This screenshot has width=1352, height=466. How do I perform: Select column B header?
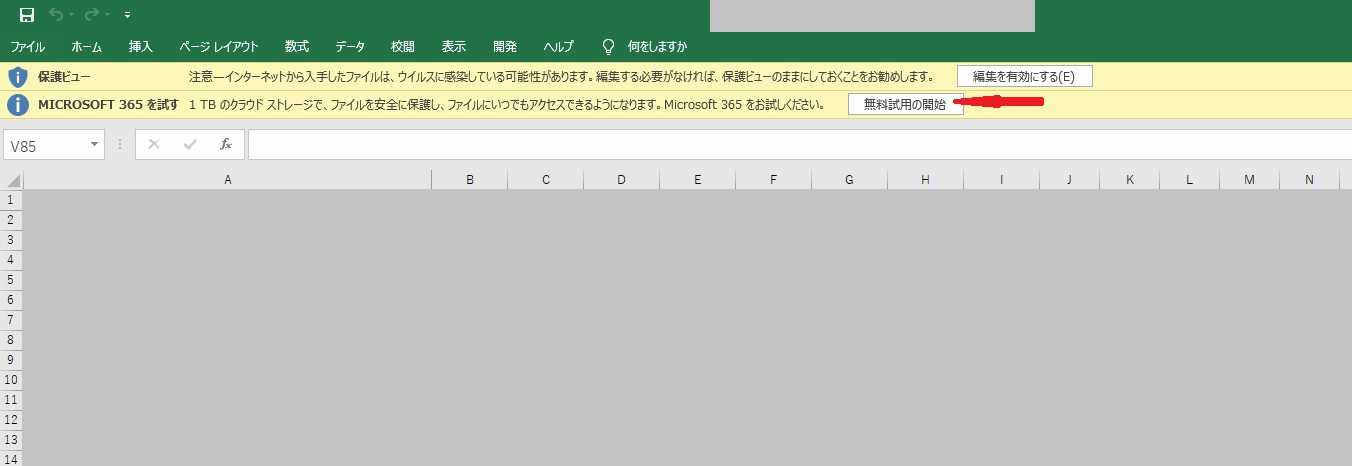tap(470, 180)
